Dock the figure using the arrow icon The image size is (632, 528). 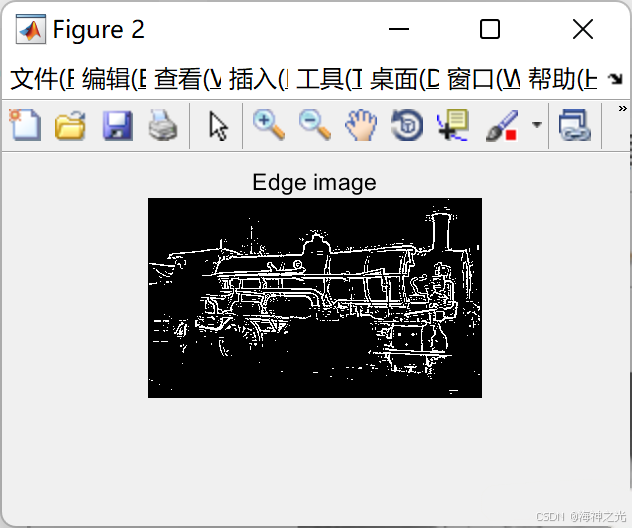[x=615, y=79]
